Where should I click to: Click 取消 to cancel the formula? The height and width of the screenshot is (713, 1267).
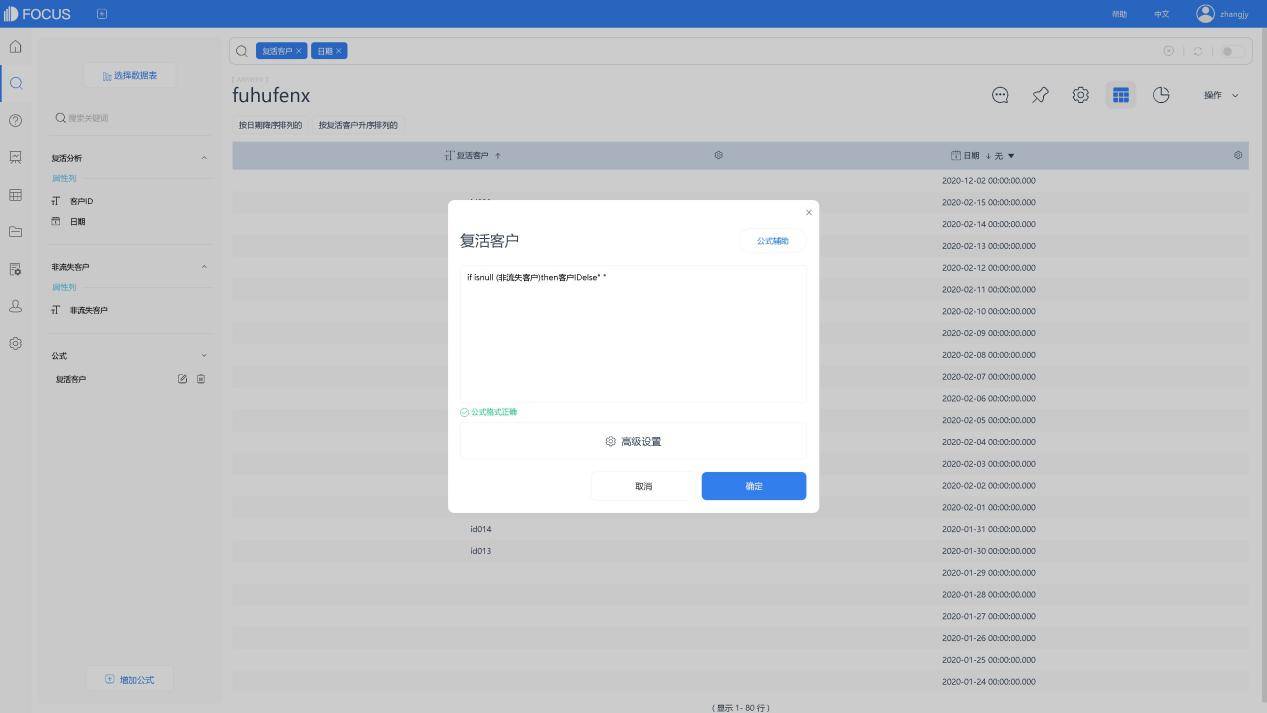coord(643,486)
